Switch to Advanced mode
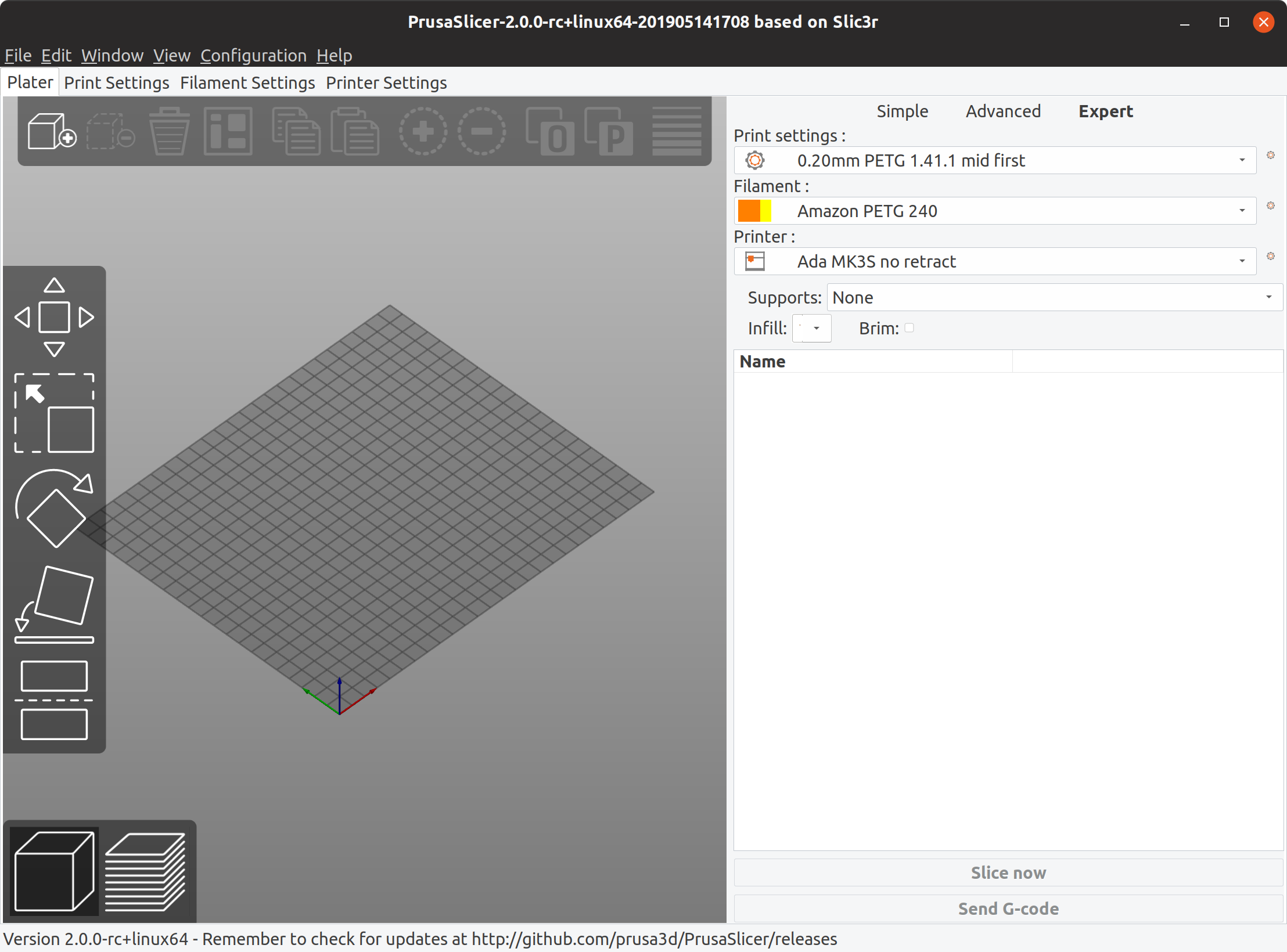This screenshot has width=1287, height=952. tap(1002, 111)
